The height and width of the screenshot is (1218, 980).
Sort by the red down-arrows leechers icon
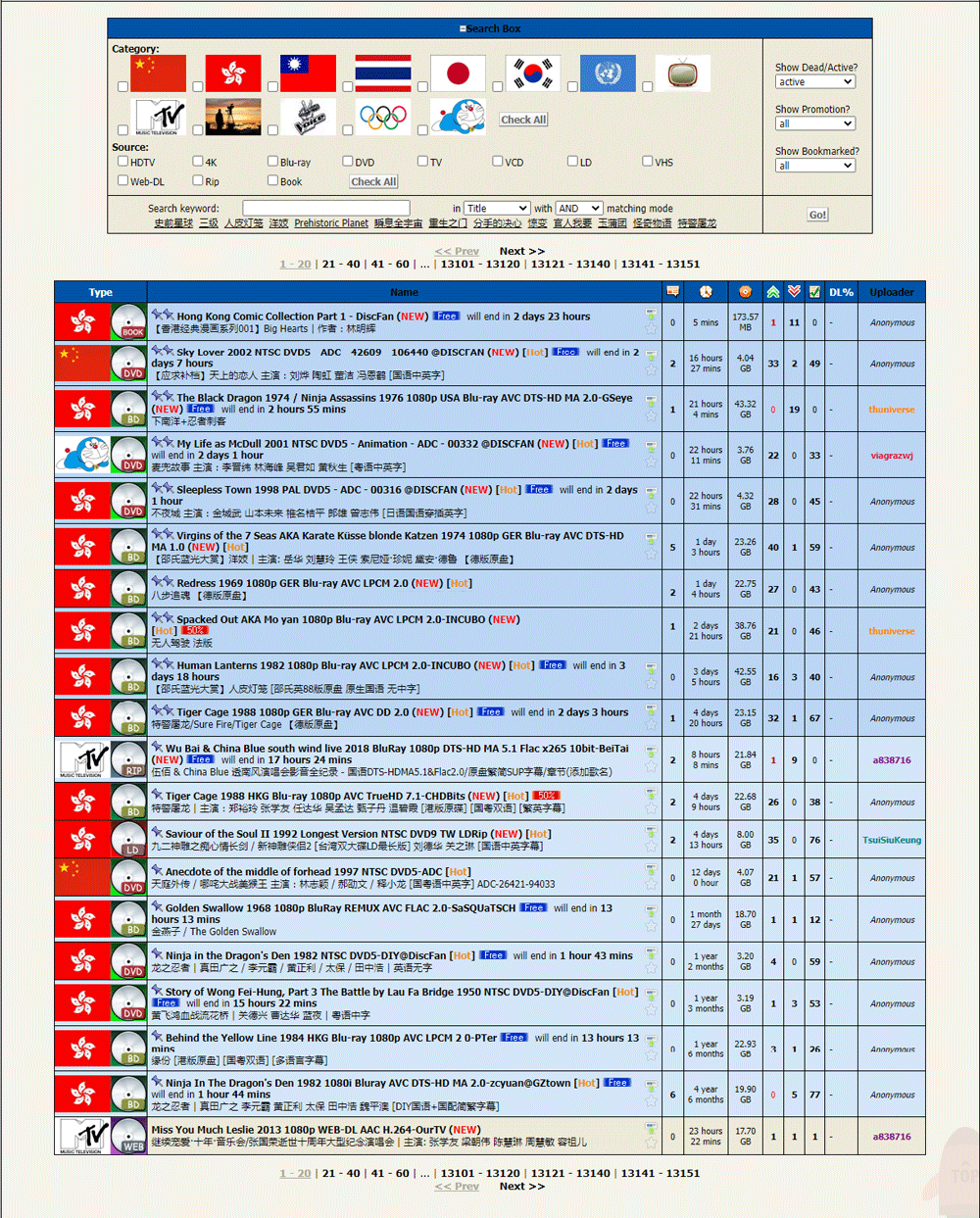tap(794, 292)
